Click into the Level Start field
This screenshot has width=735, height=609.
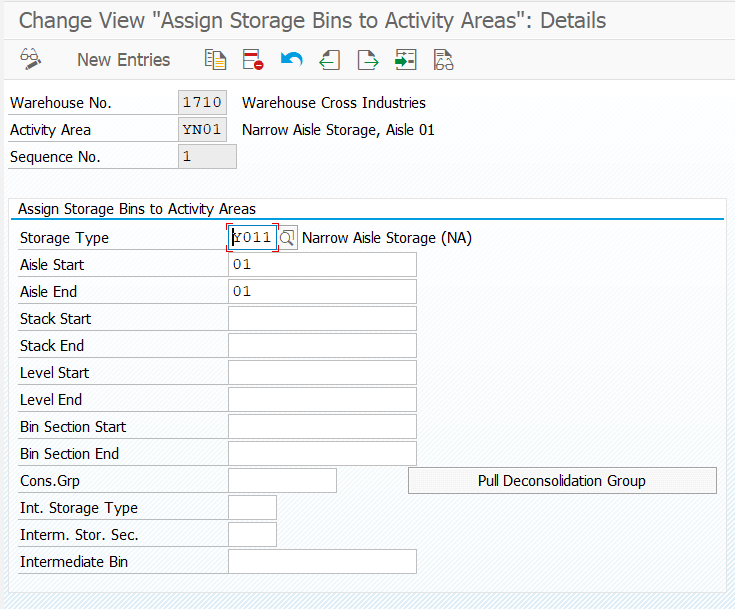[321, 373]
